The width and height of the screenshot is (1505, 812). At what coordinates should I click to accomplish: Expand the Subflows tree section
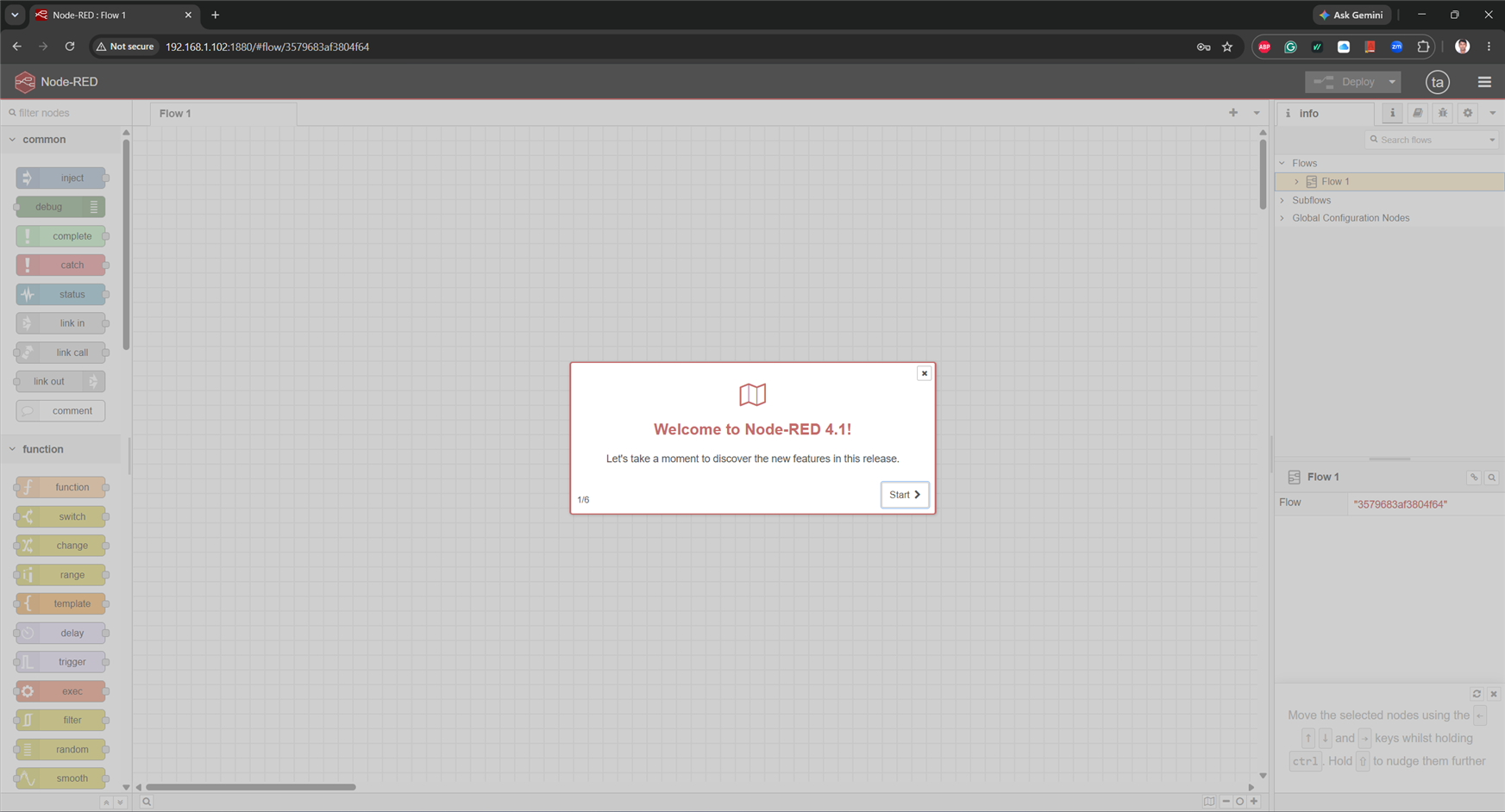pos(1282,200)
